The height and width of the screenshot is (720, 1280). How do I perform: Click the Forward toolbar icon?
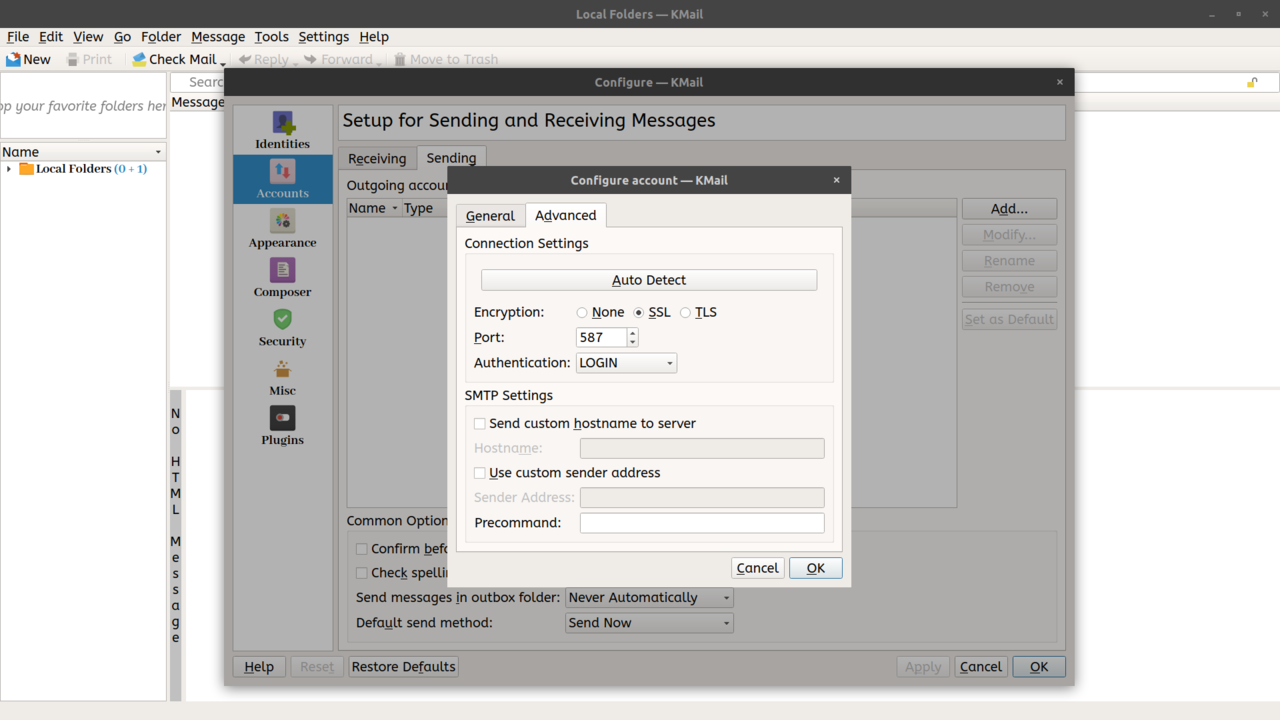[x=311, y=59]
